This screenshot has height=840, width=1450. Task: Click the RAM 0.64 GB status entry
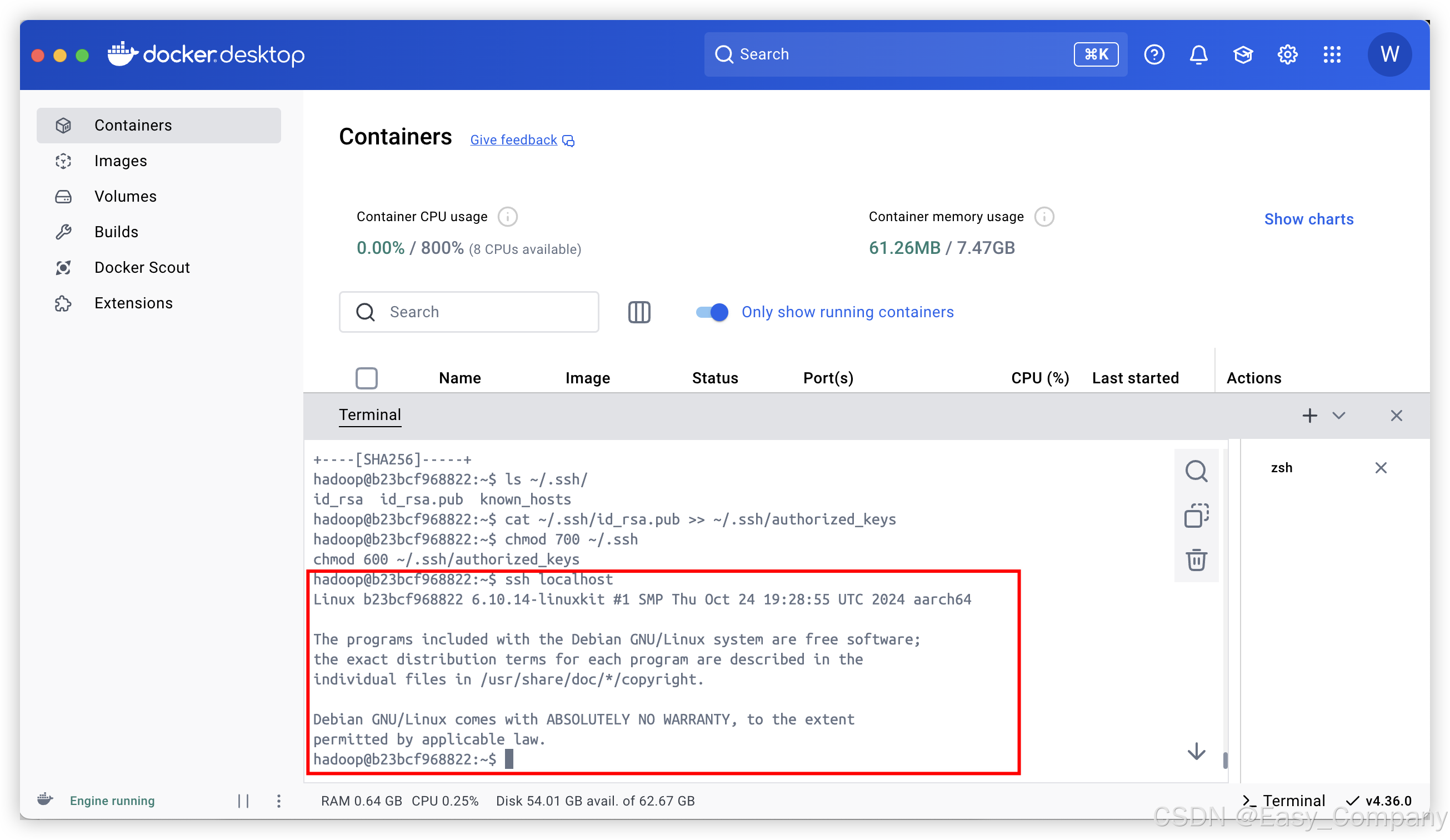pos(361,801)
